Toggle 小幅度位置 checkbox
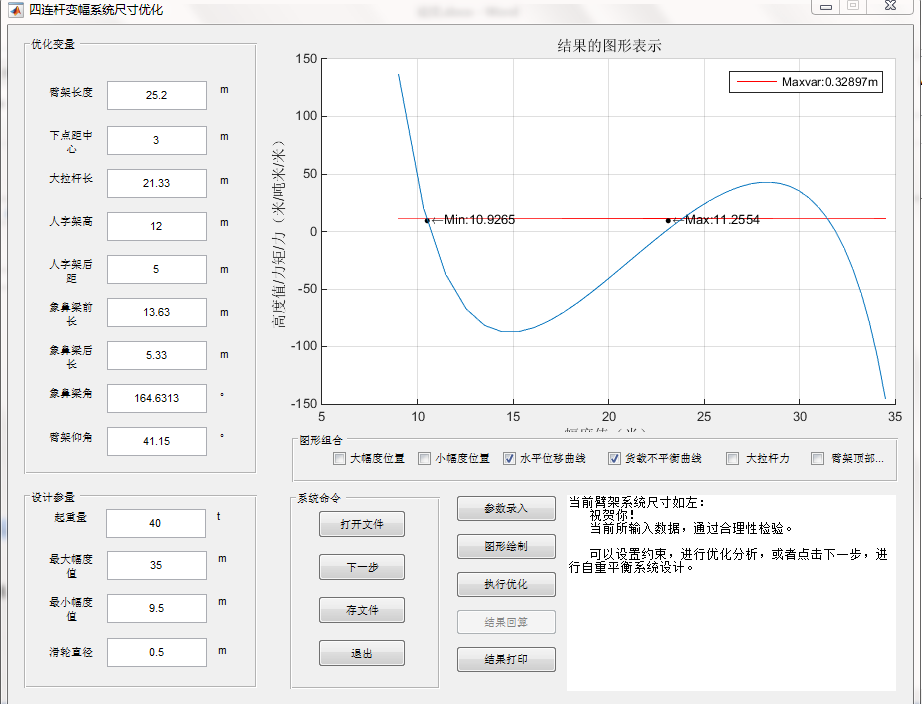This screenshot has width=922, height=704. (x=425, y=459)
